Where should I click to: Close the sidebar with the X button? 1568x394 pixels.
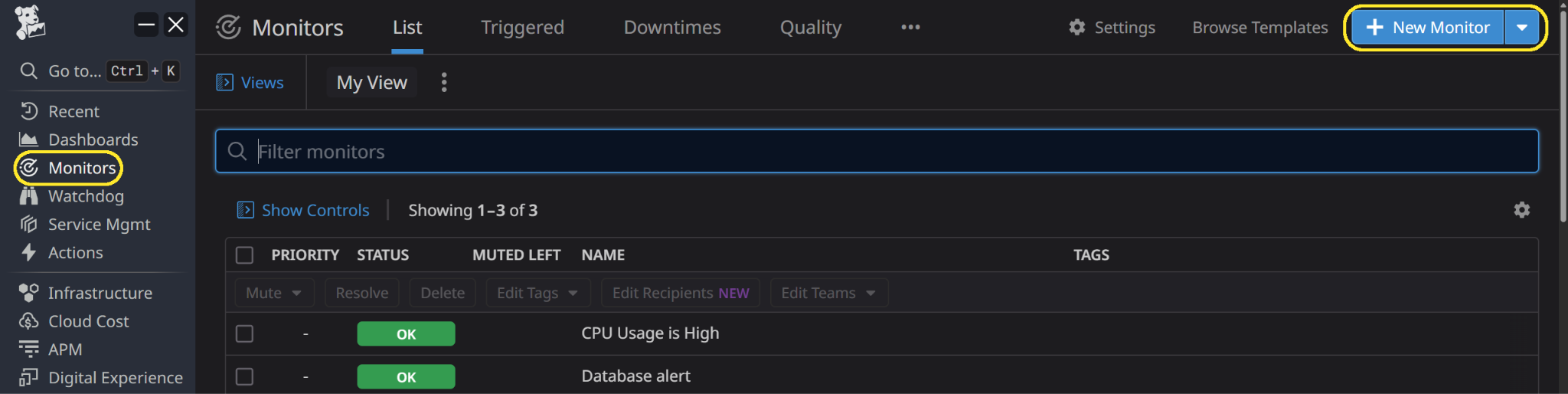click(176, 25)
